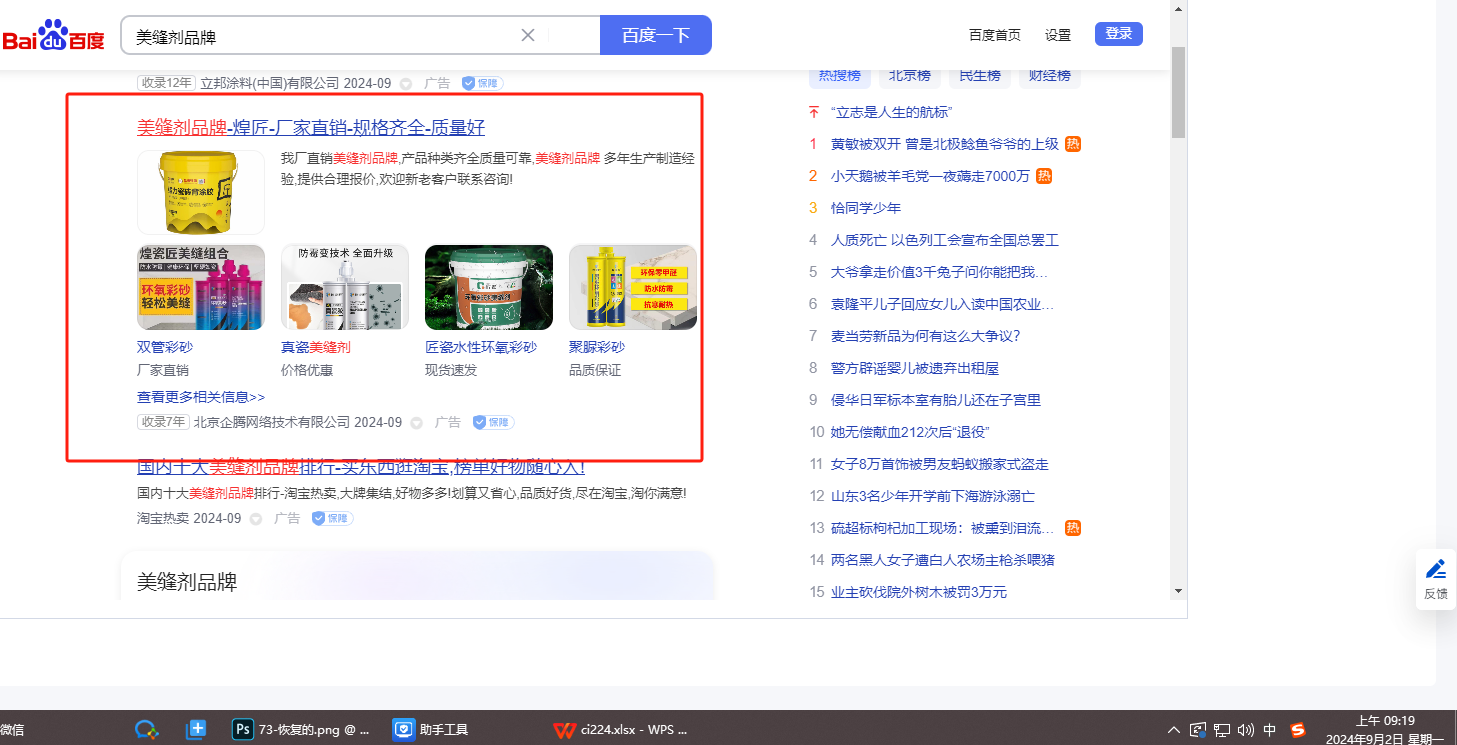Clear the search box with the X icon
Image resolution: width=1457 pixels, height=745 pixels.
(x=528, y=36)
